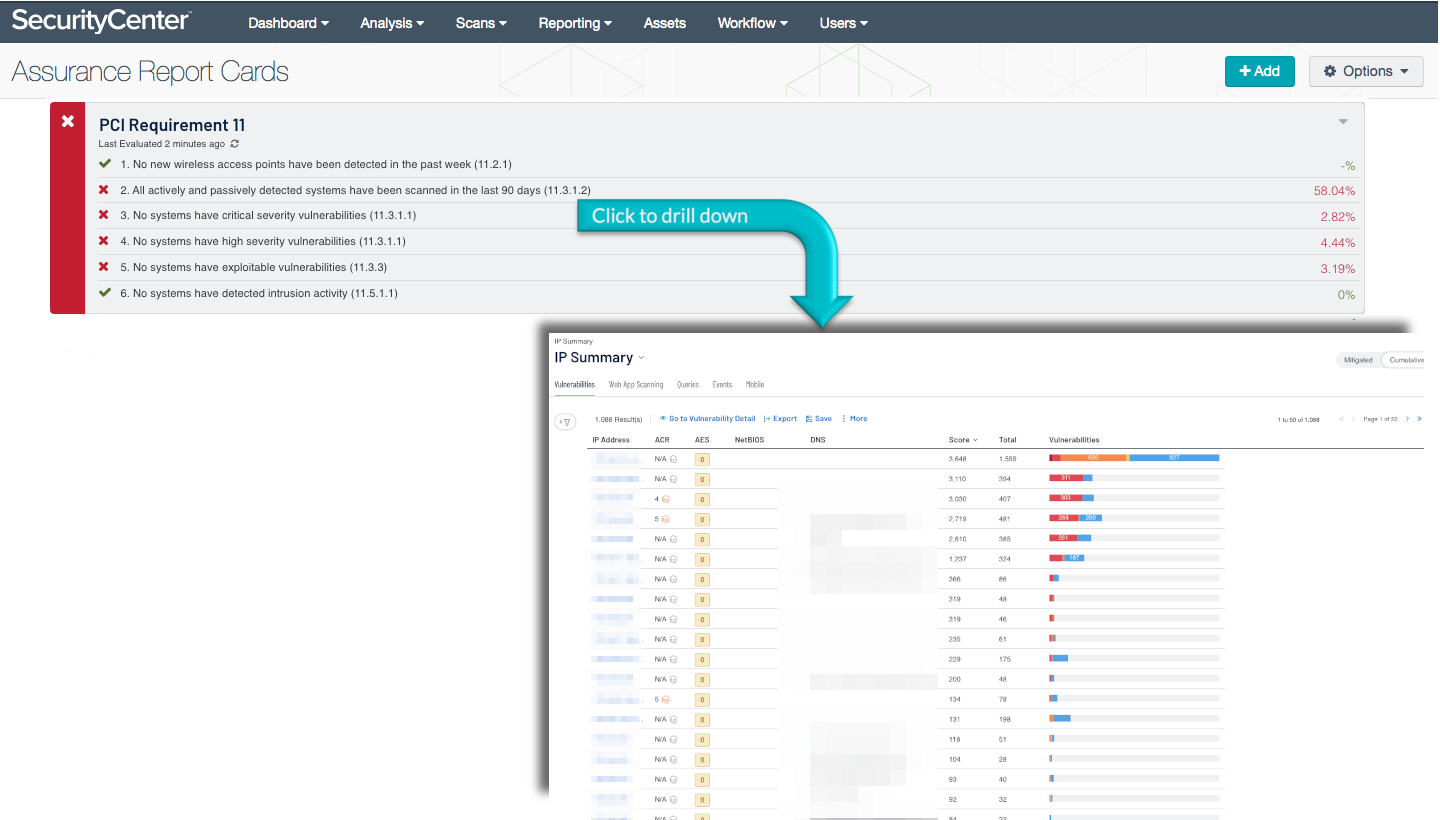Click the red 303 vulnerability bar segment
1440x820 pixels.
tap(1065, 498)
